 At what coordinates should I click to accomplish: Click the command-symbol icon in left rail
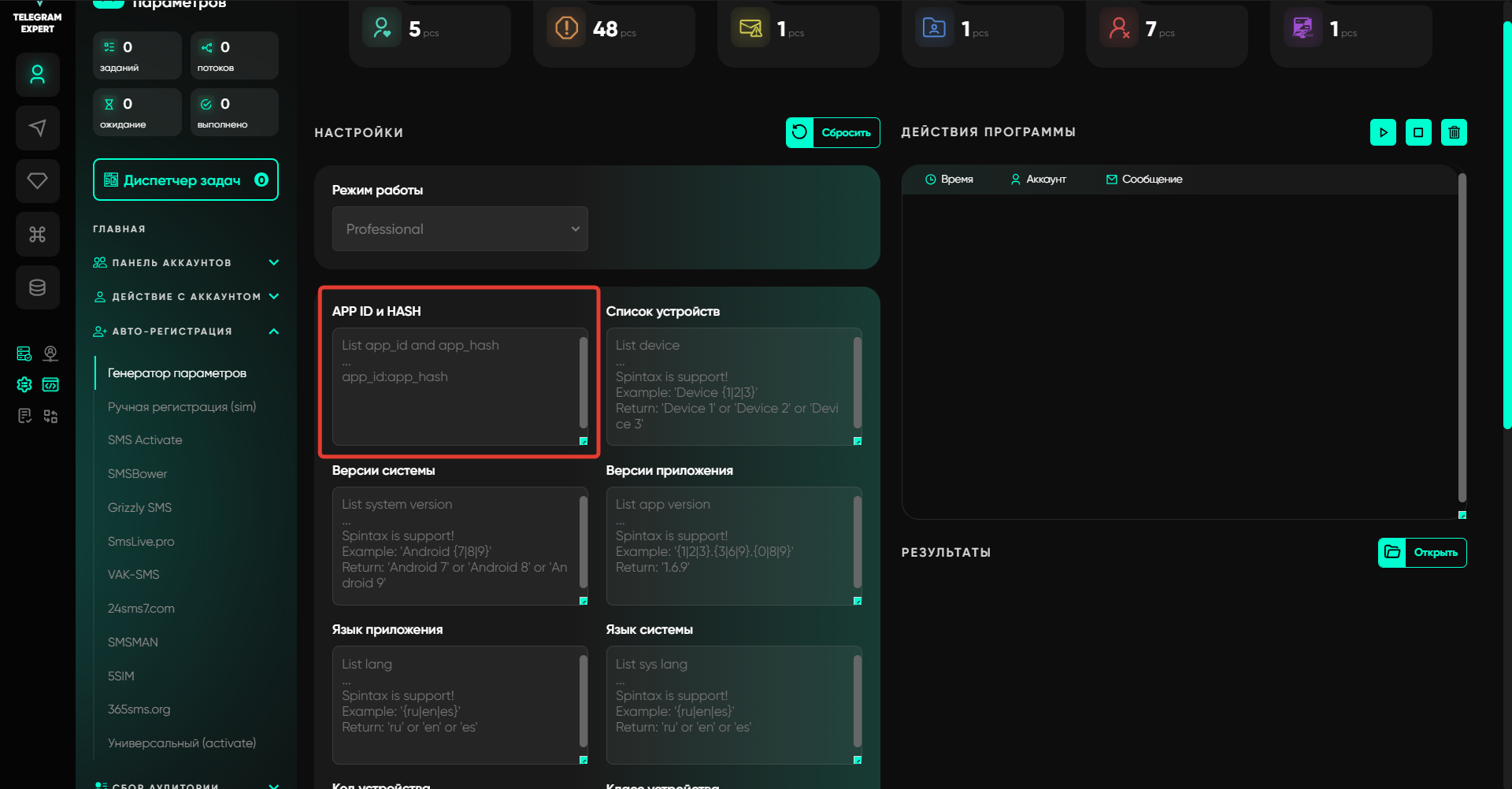coord(37,234)
